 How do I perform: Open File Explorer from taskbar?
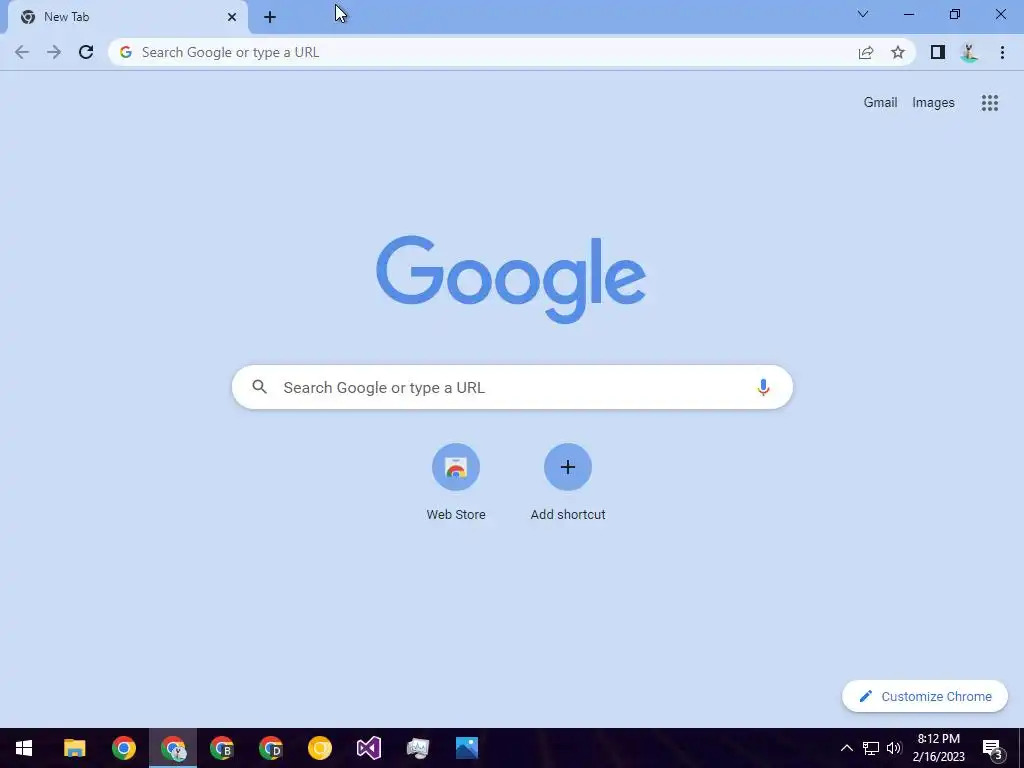pyautogui.click(x=74, y=748)
